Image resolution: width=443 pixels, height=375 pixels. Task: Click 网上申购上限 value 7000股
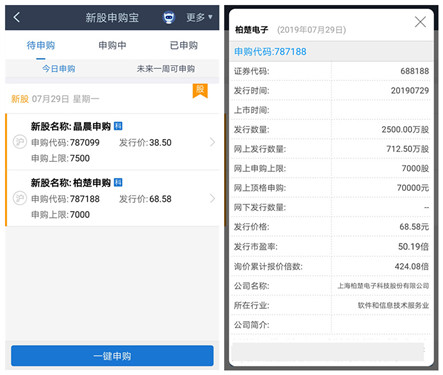pos(415,168)
